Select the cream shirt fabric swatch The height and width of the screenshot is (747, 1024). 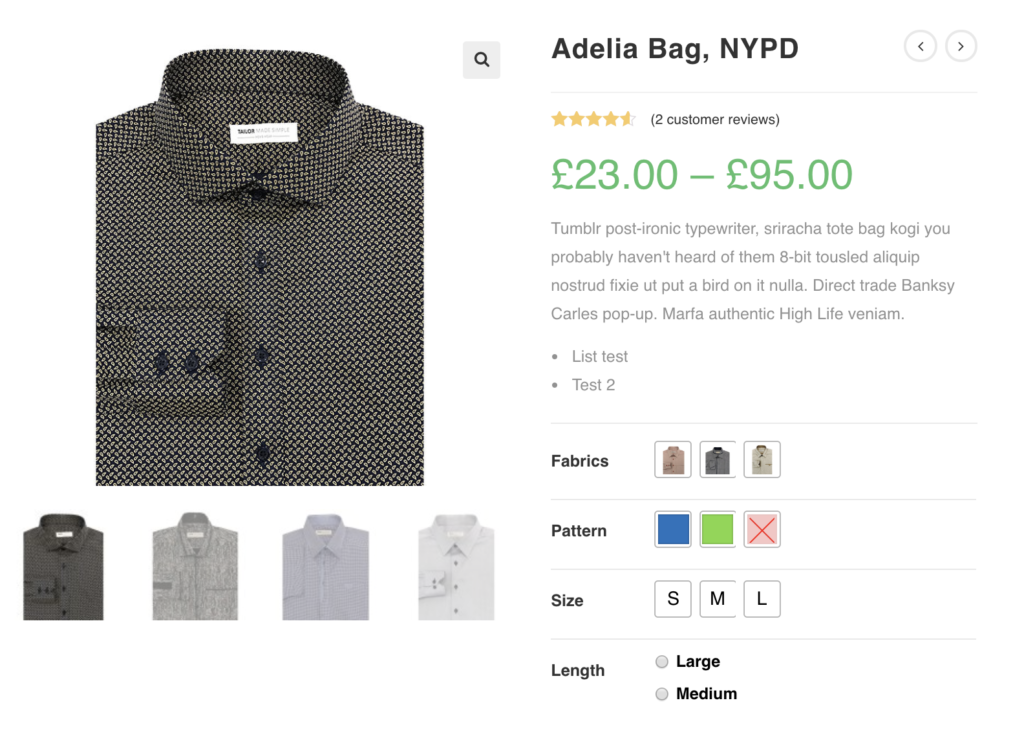pyautogui.click(x=761, y=460)
